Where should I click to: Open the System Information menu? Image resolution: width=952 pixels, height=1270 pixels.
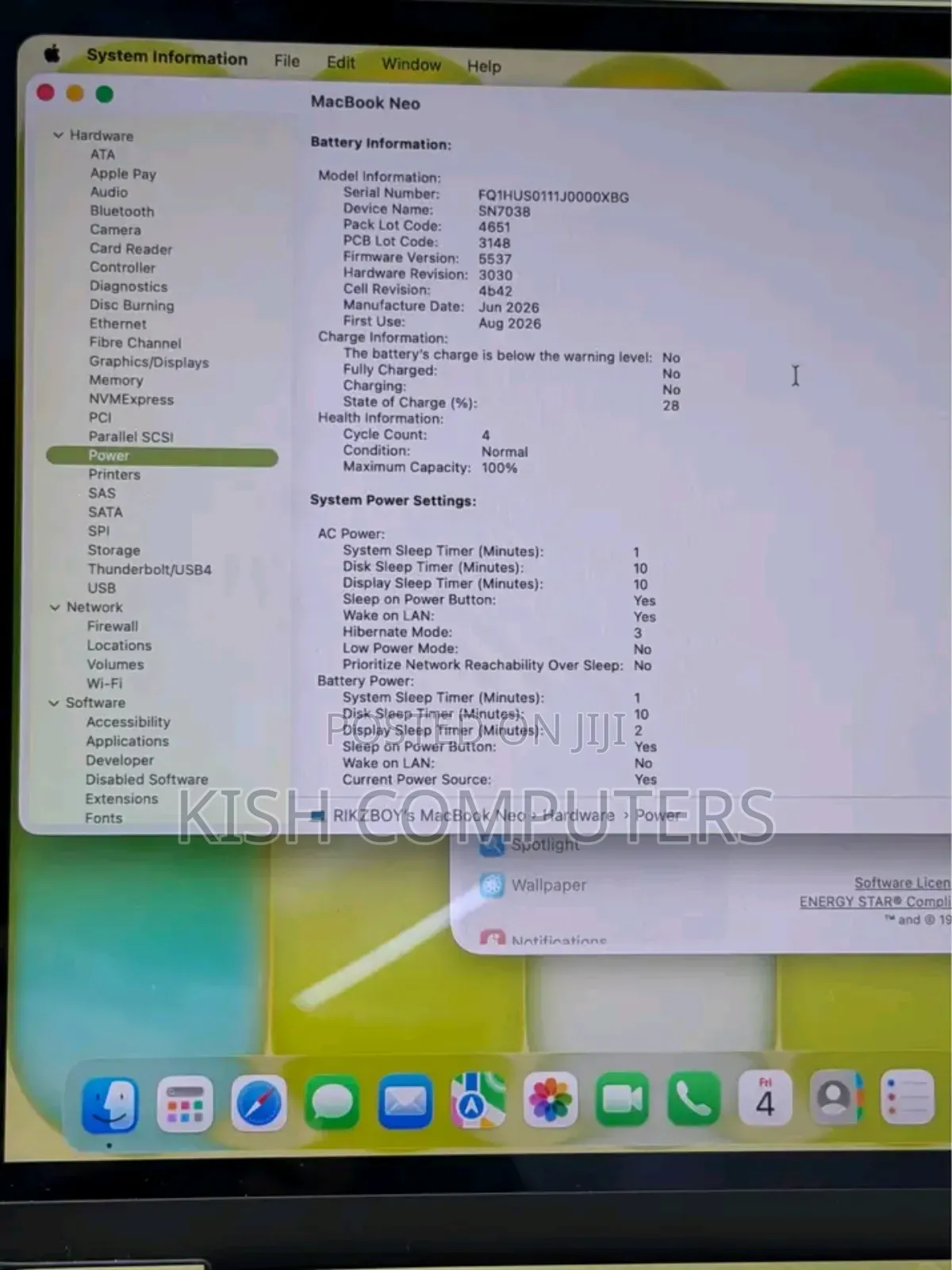point(167,57)
